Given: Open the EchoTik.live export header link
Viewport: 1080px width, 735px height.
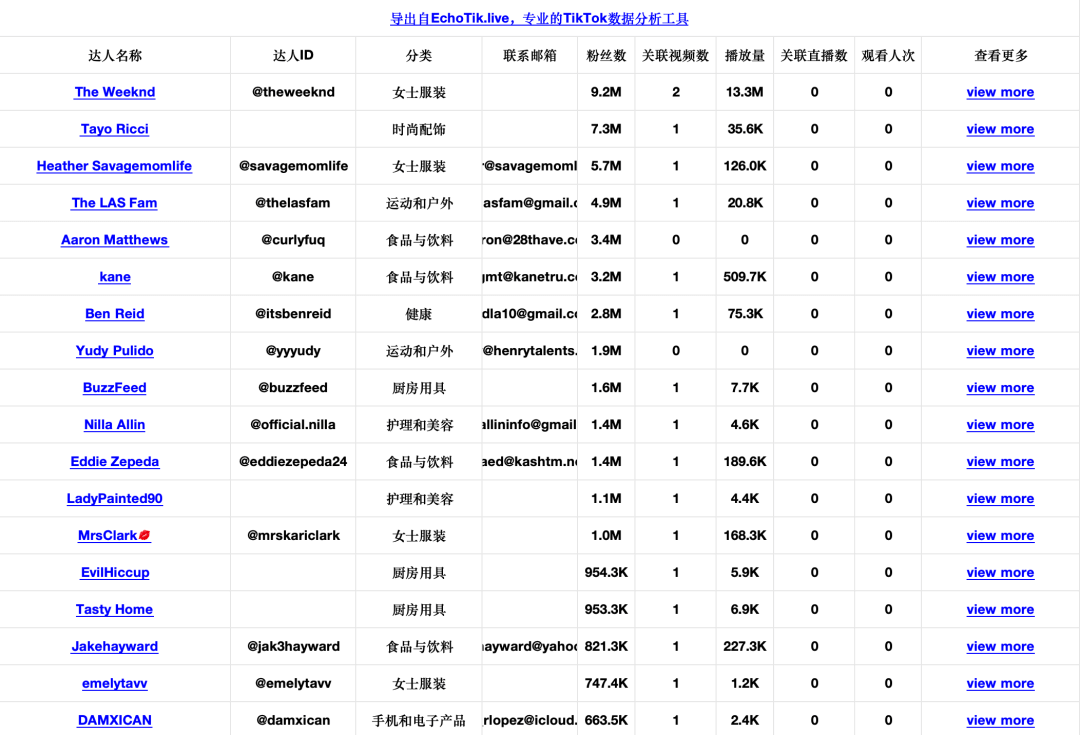Looking at the screenshot, I should pos(539,19).
